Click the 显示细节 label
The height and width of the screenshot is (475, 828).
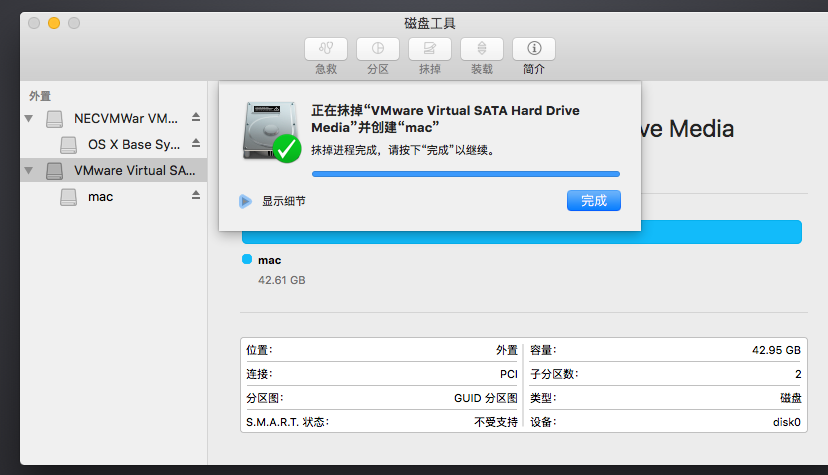tap(284, 201)
